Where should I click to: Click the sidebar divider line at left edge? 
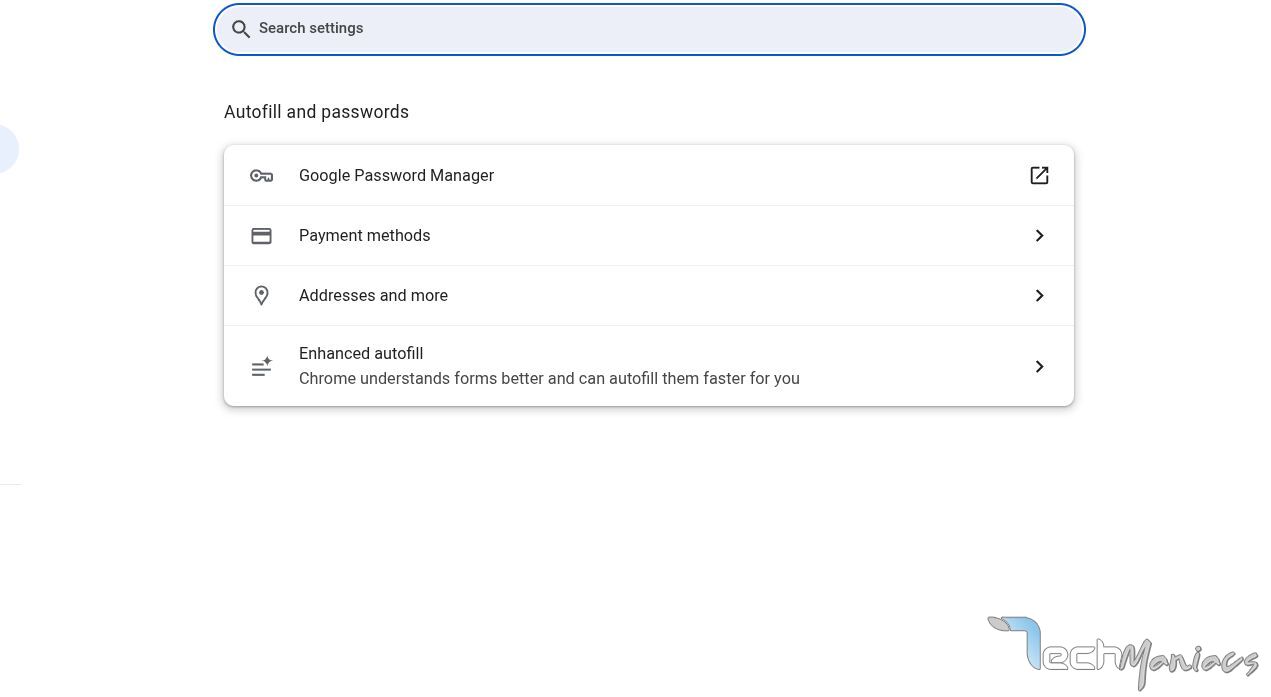click(x=10, y=484)
